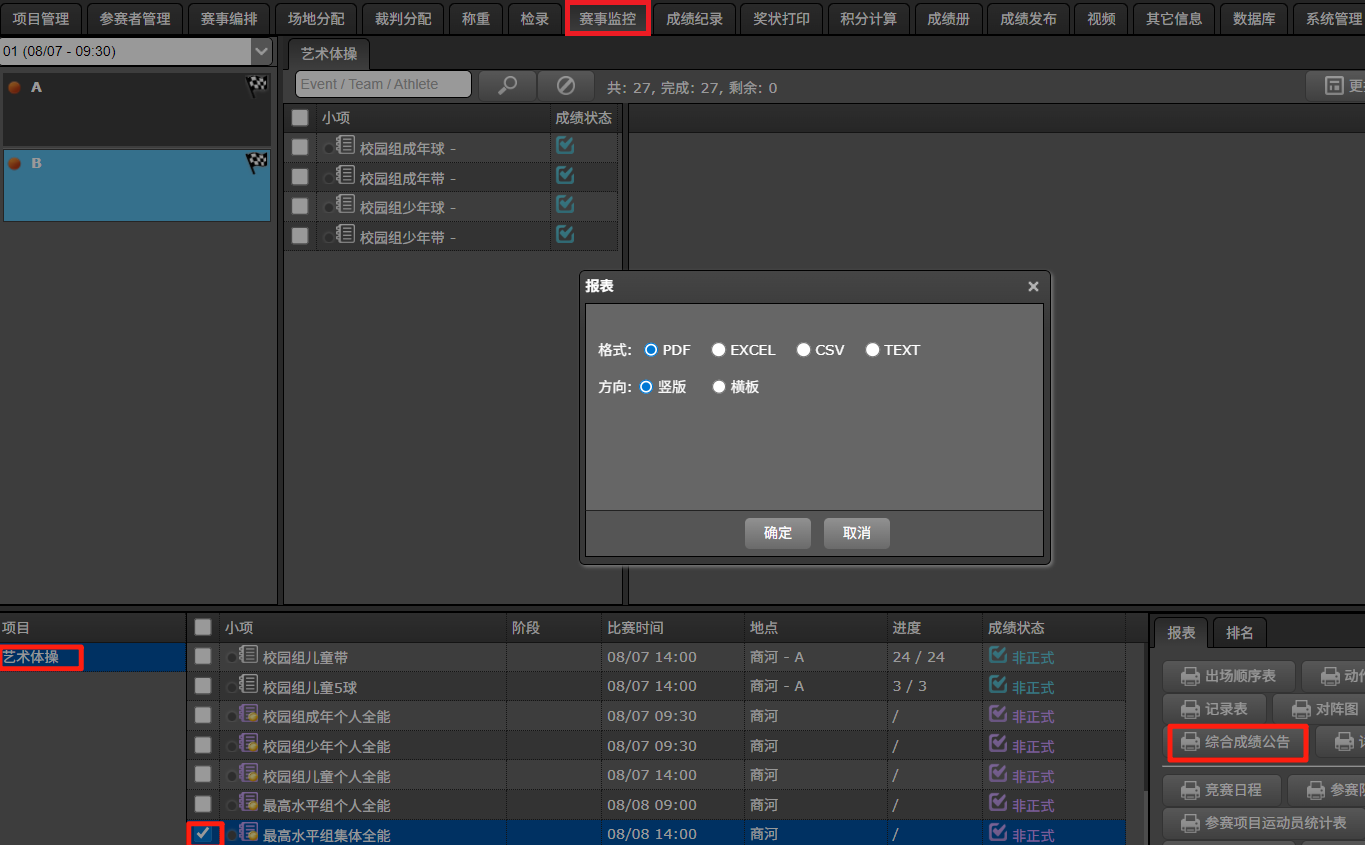Click the status icon of 校园组儿童带 row

997,655
